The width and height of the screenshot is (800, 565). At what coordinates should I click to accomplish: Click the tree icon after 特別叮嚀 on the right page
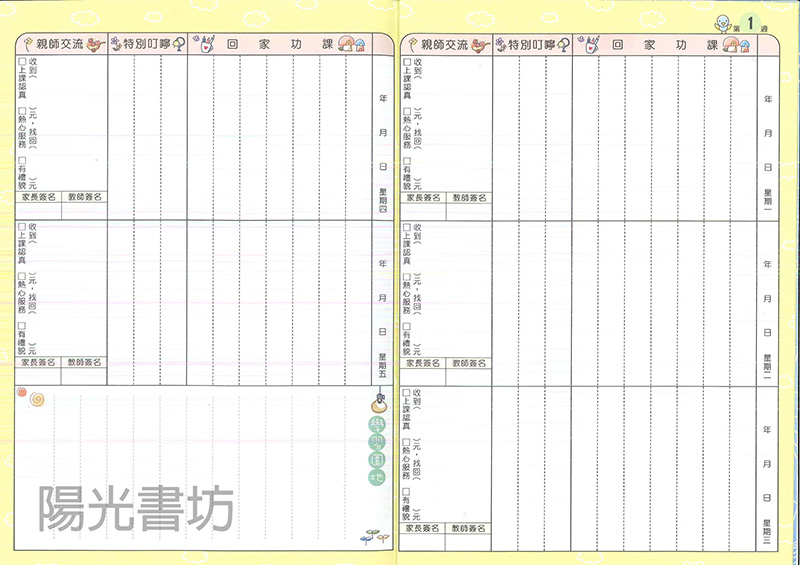coord(564,44)
